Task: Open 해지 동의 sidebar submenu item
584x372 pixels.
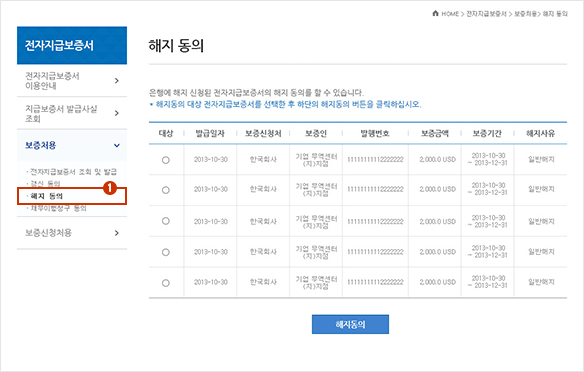Action: 47,196
